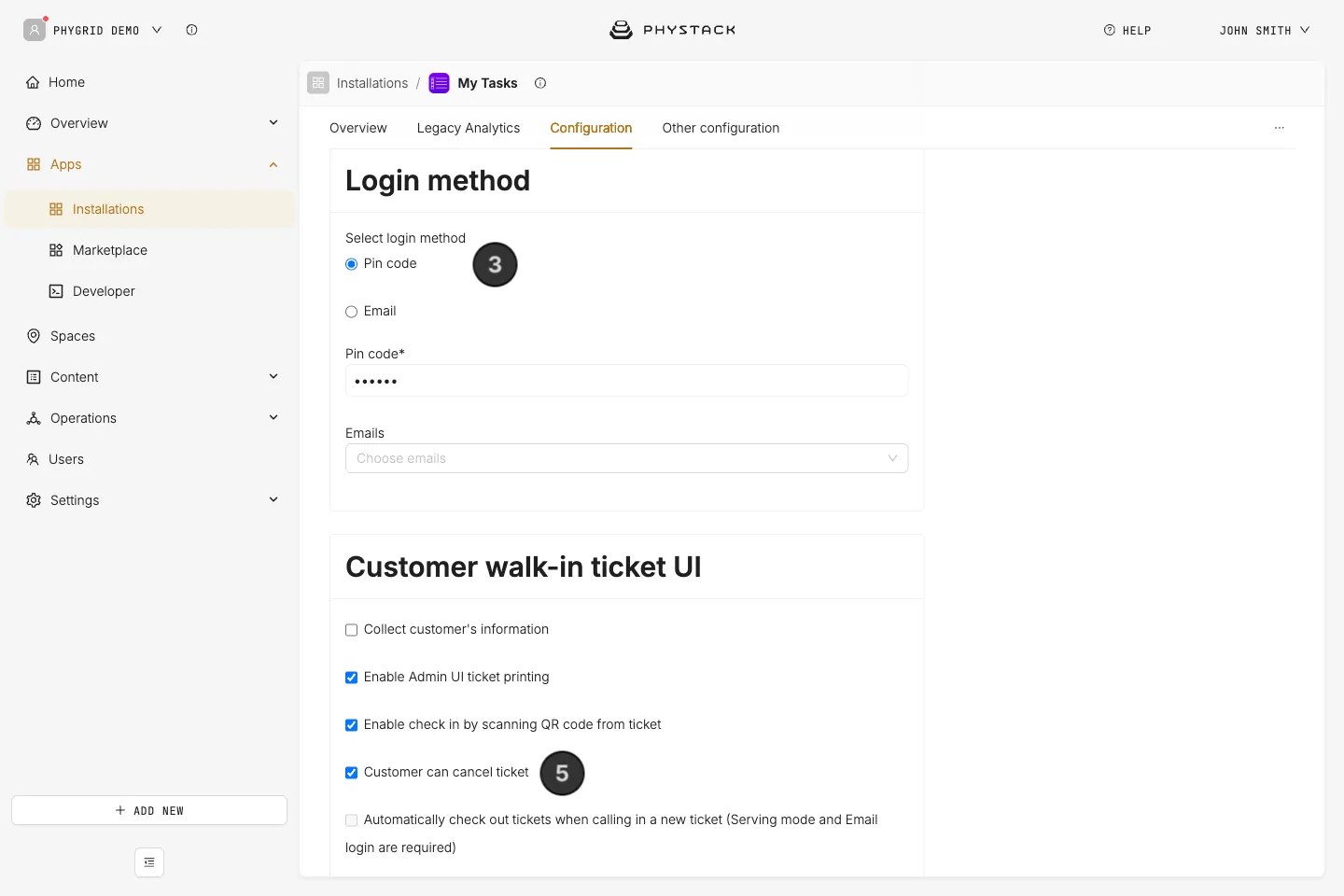Expand the Overview sidebar section chevron

[273, 122]
